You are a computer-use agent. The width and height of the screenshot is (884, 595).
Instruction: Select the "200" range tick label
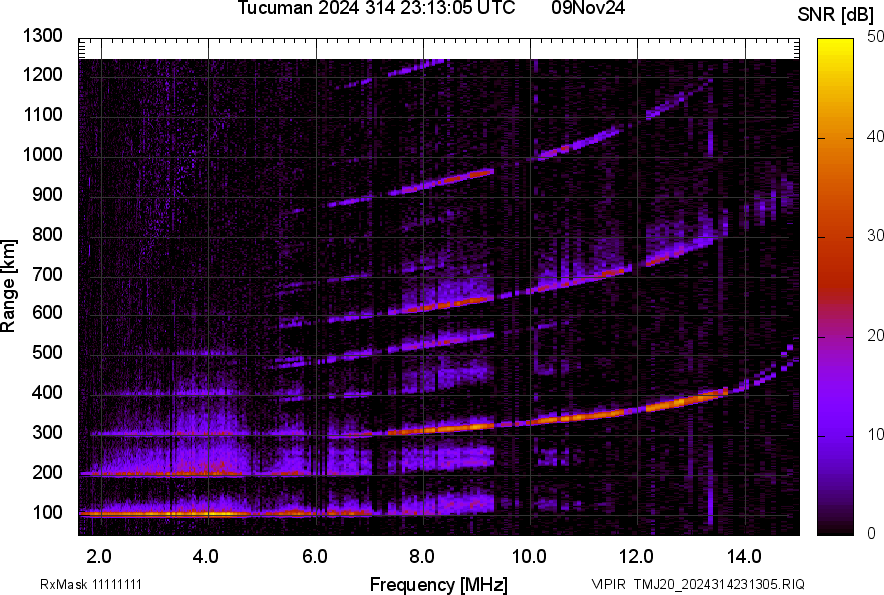[x=47, y=472]
